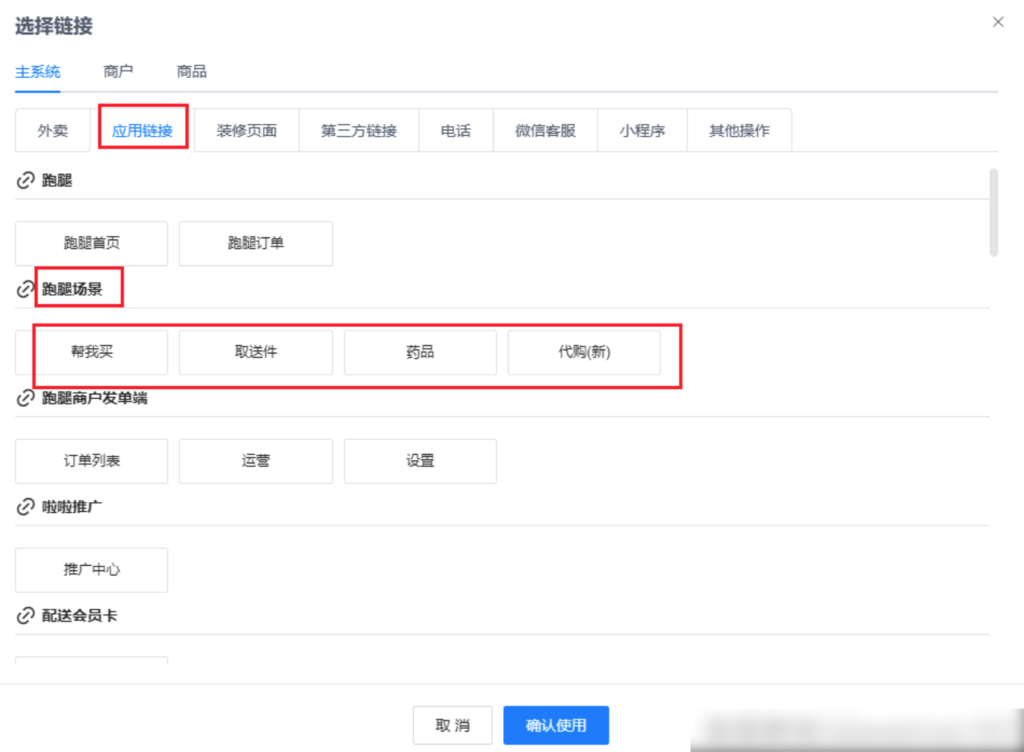
Task: Open the 小程序 category tab
Action: click(x=642, y=129)
